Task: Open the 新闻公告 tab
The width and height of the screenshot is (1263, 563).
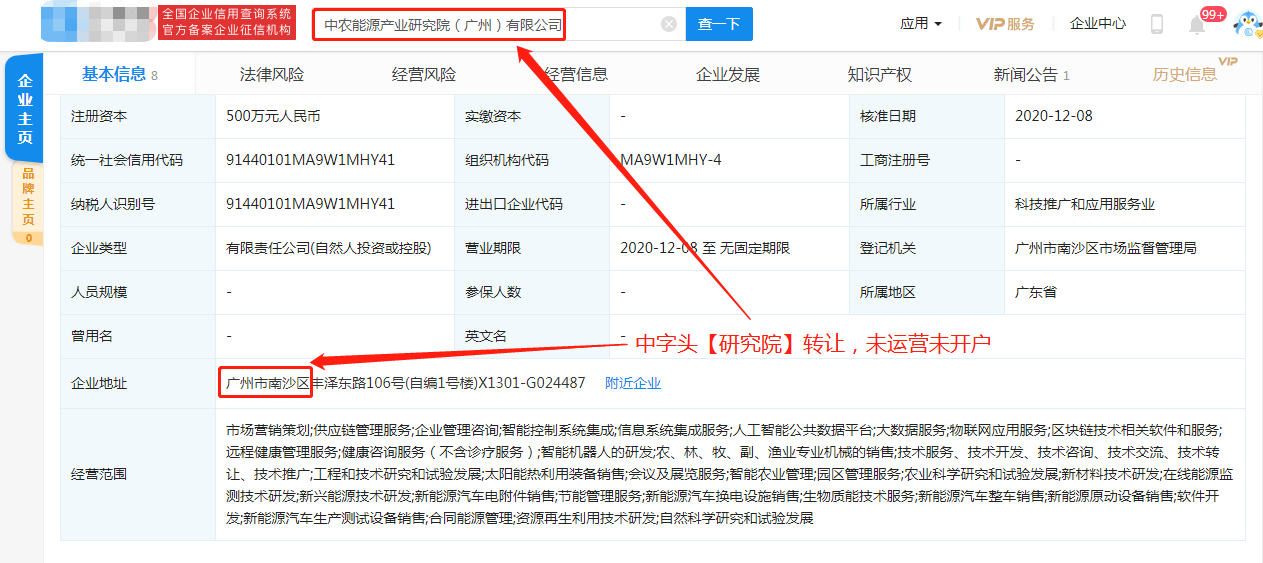Action: [x=1031, y=75]
